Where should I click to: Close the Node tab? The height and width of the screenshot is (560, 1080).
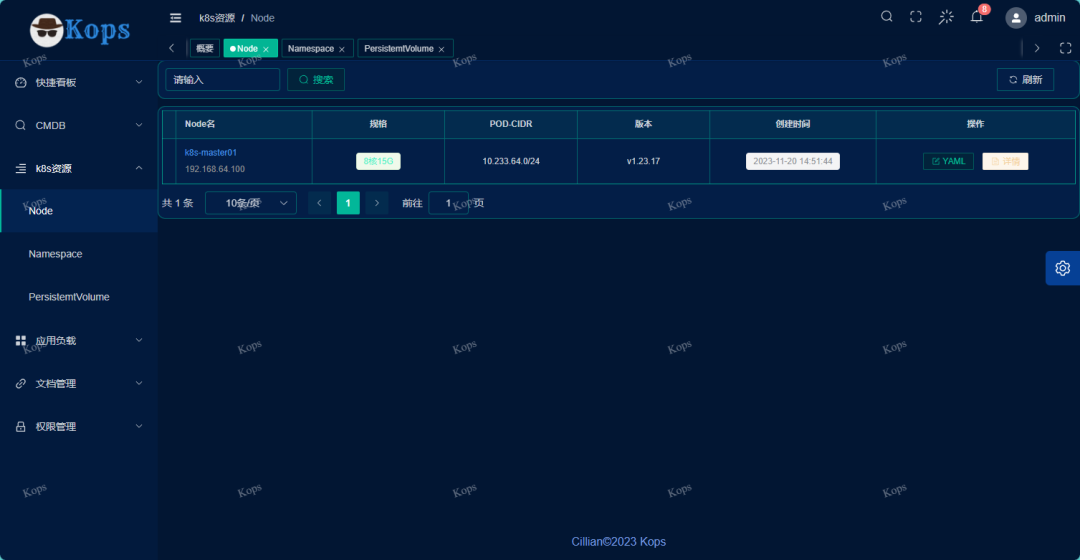pyautogui.click(x=266, y=50)
